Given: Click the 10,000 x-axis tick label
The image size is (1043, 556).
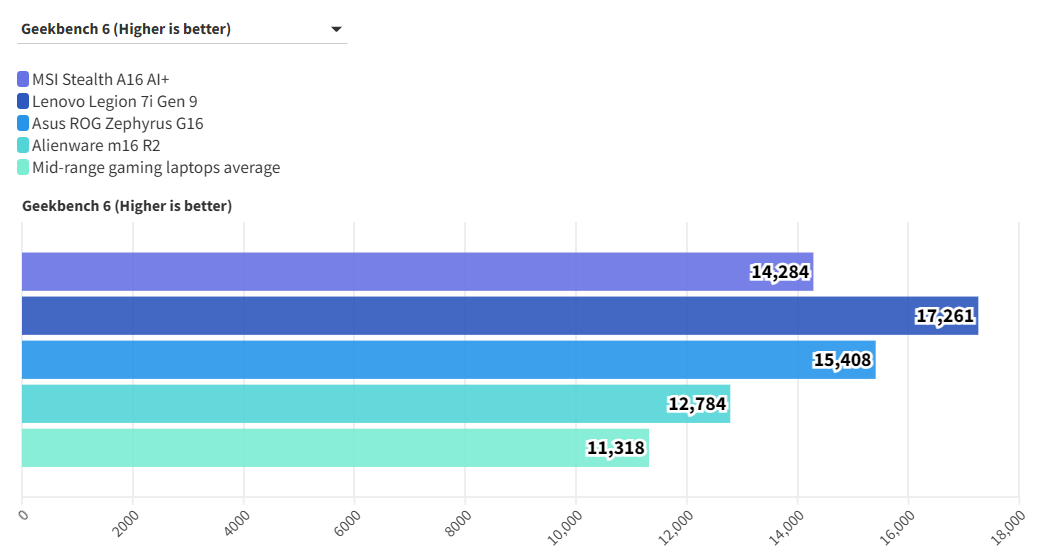Looking at the screenshot, I should 565,527.
